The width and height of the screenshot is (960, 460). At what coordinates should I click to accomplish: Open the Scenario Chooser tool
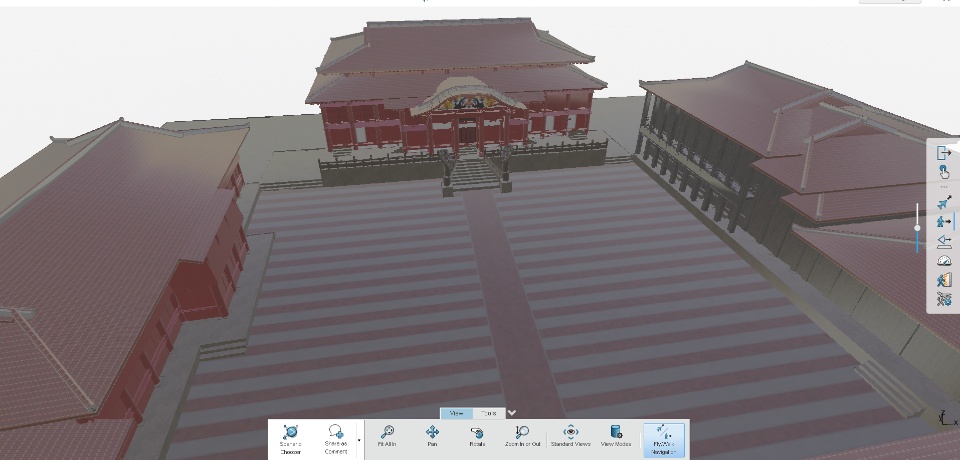pyautogui.click(x=290, y=439)
